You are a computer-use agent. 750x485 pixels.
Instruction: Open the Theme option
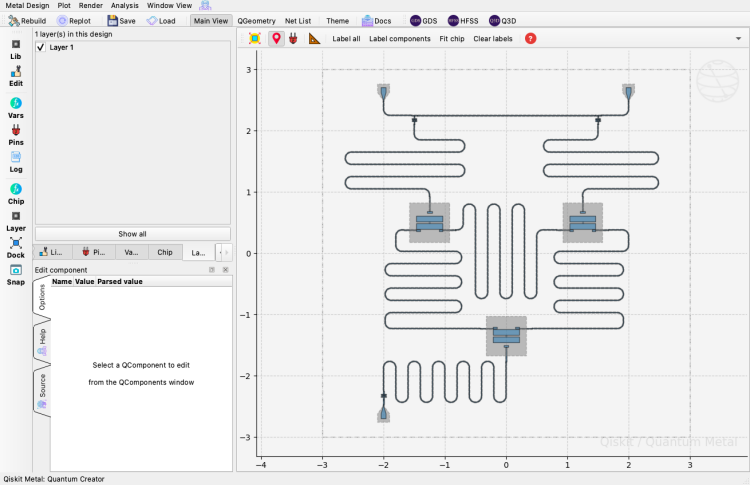click(337, 21)
